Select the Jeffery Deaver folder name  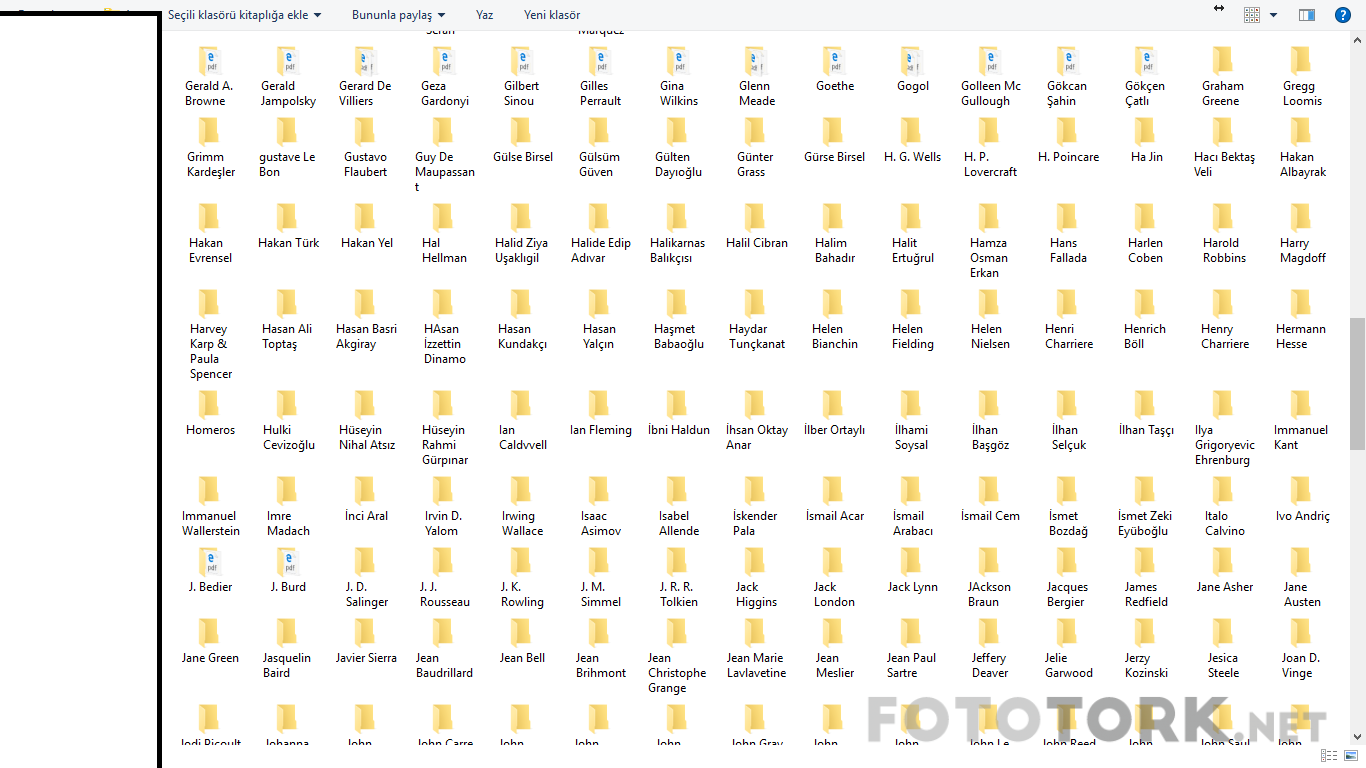coord(989,665)
